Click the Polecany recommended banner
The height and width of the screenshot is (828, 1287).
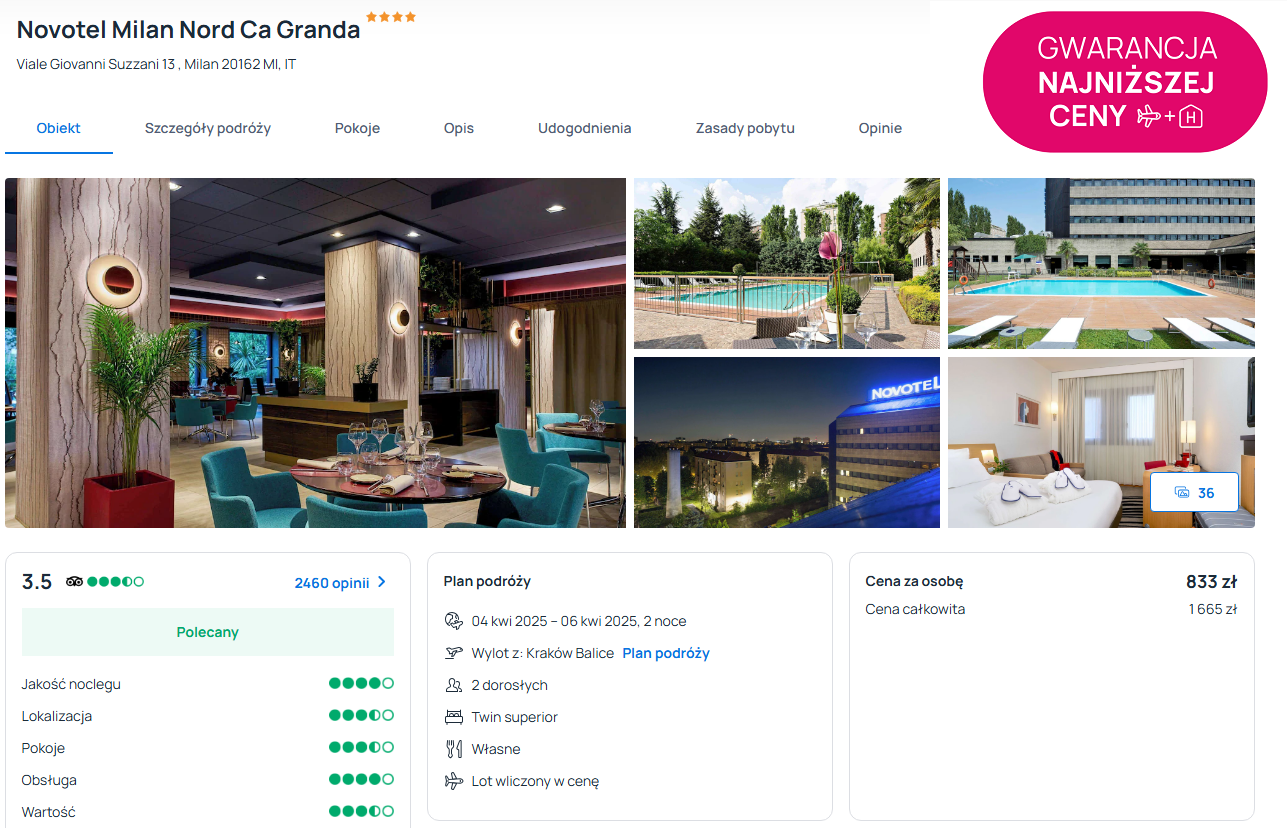click(208, 632)
